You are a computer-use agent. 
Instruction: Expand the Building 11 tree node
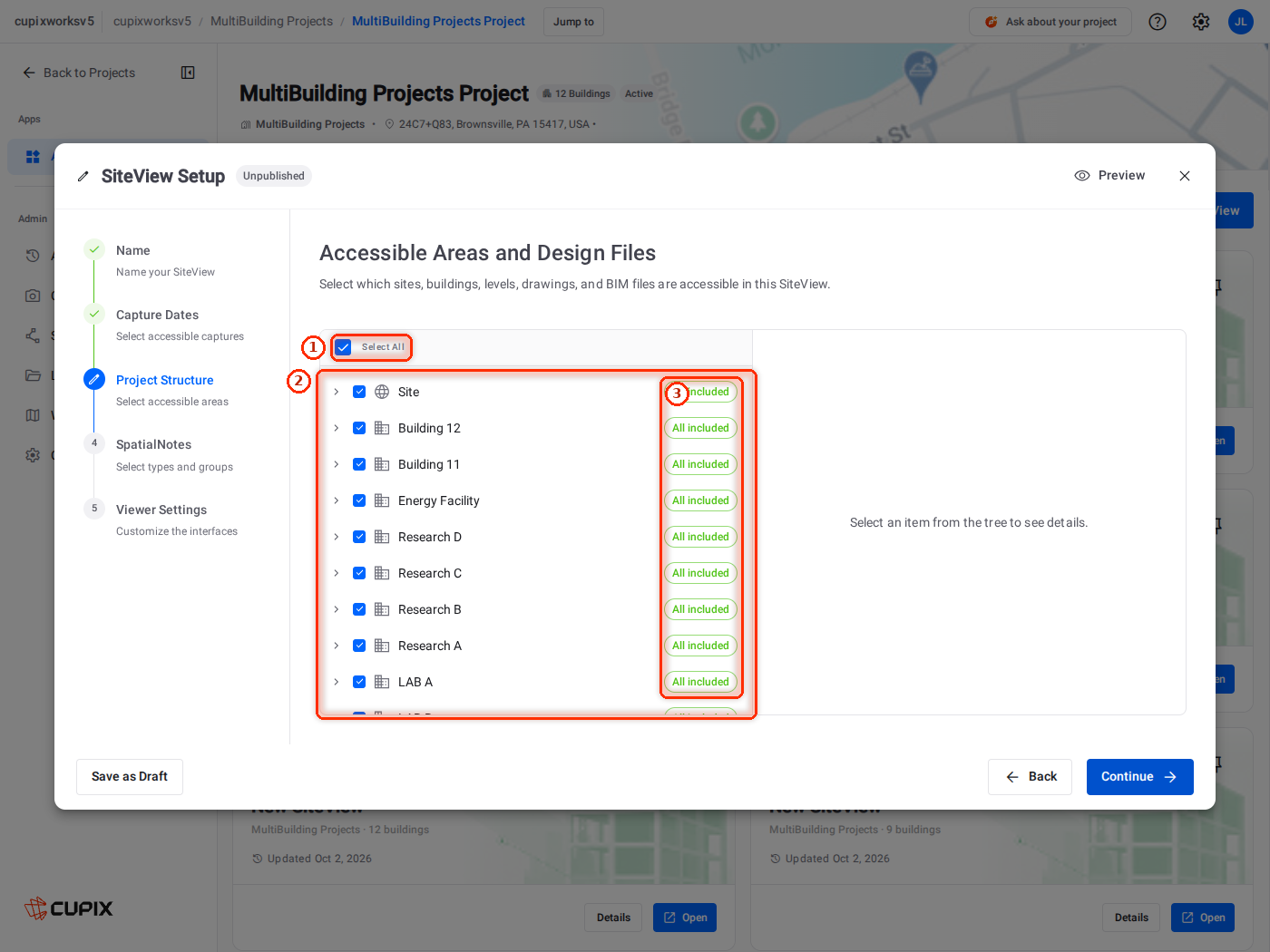[337, 464]
